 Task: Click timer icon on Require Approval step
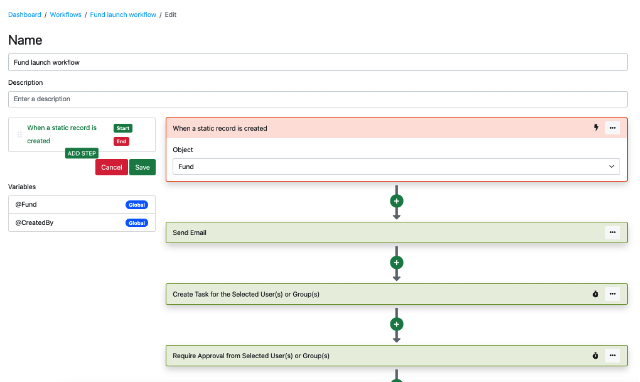click(x=596, y=355)
